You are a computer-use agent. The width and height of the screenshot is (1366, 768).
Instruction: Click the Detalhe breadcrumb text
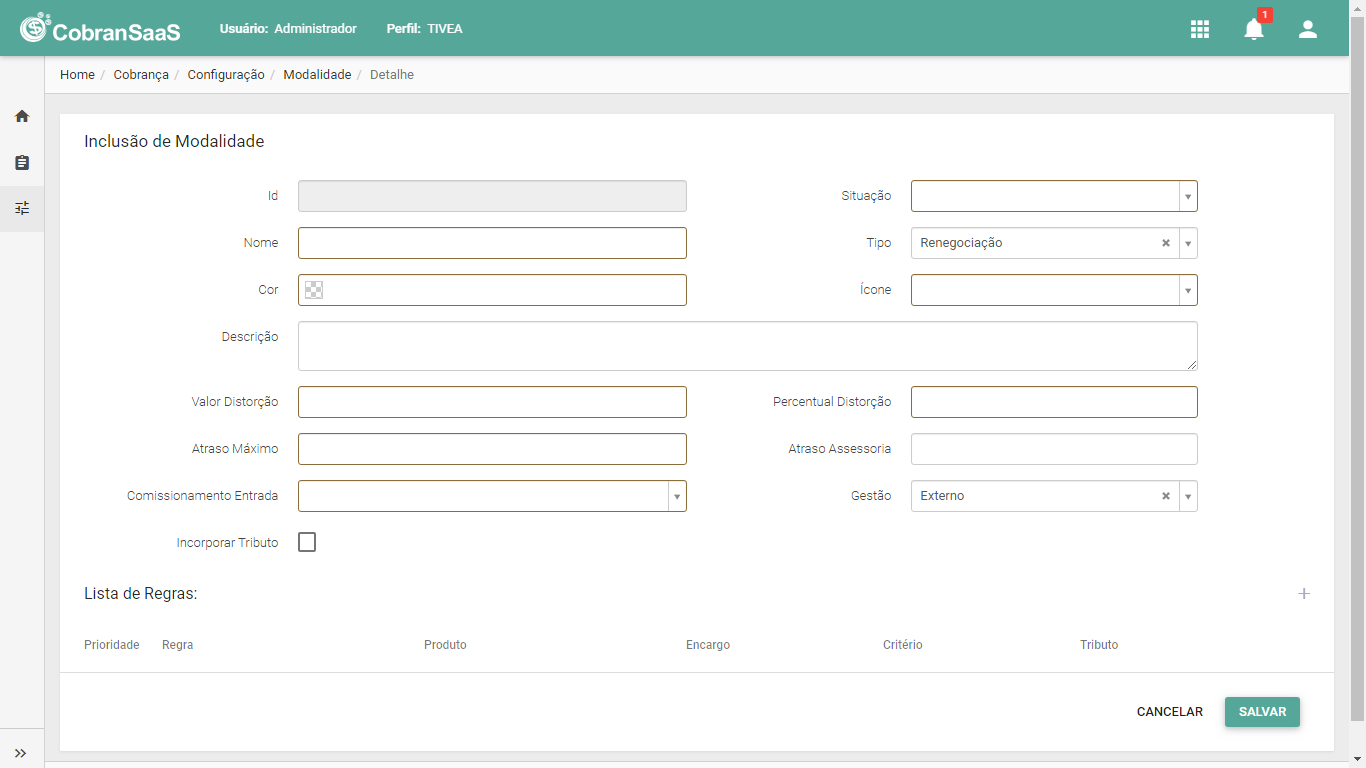392,75
